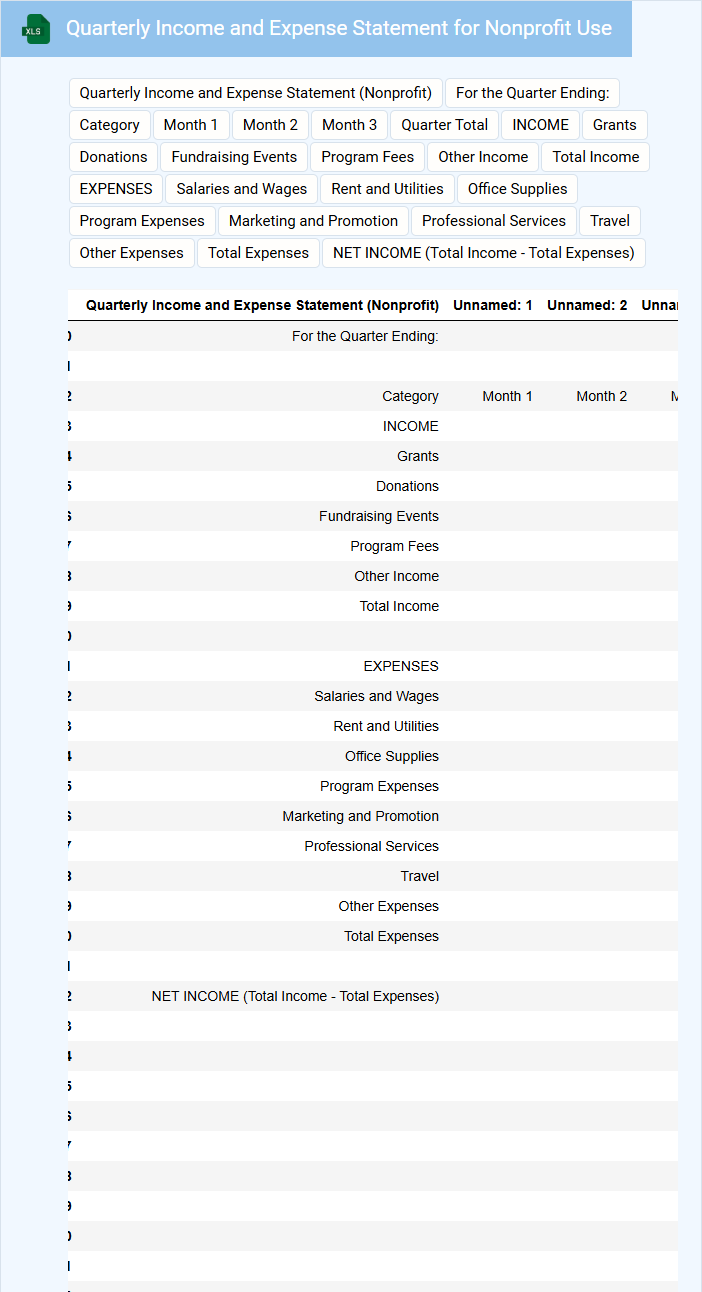702x1292 pixels.
Task: Click the Office Supplies tag
Action: 517,189
